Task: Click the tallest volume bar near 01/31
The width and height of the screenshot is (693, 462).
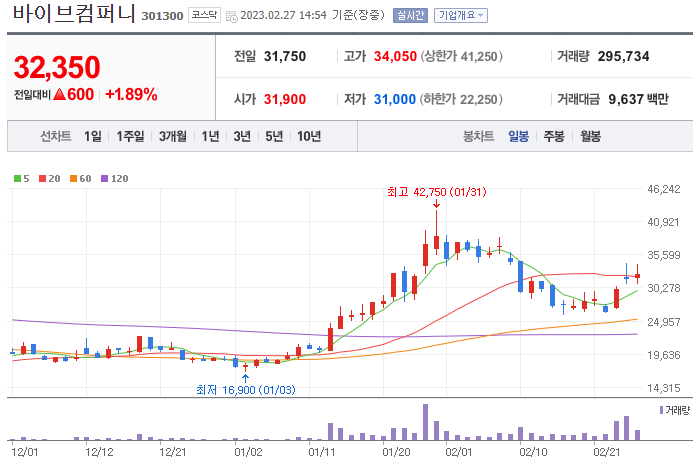Action: 425,422
